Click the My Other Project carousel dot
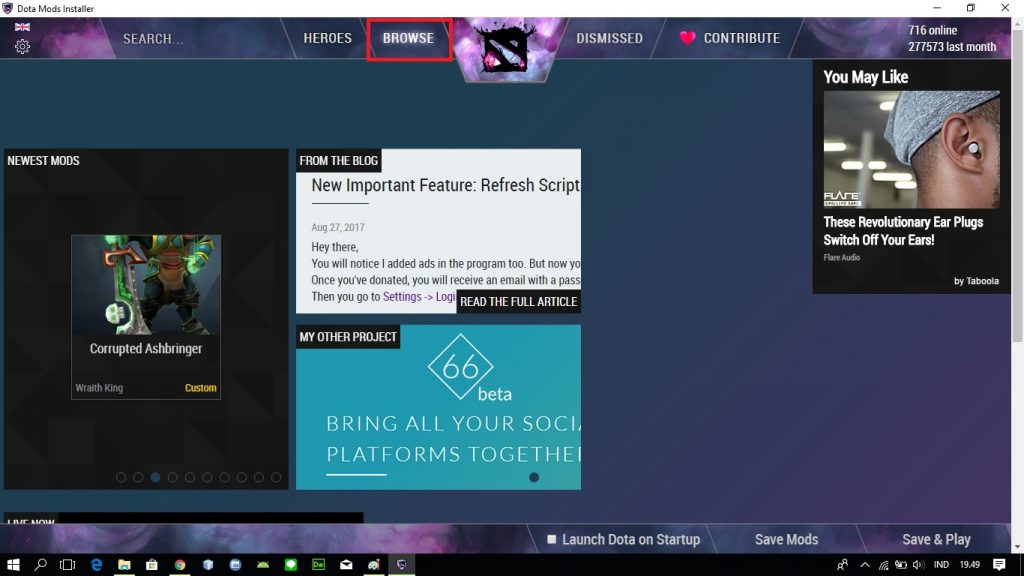 pos(534,477)
